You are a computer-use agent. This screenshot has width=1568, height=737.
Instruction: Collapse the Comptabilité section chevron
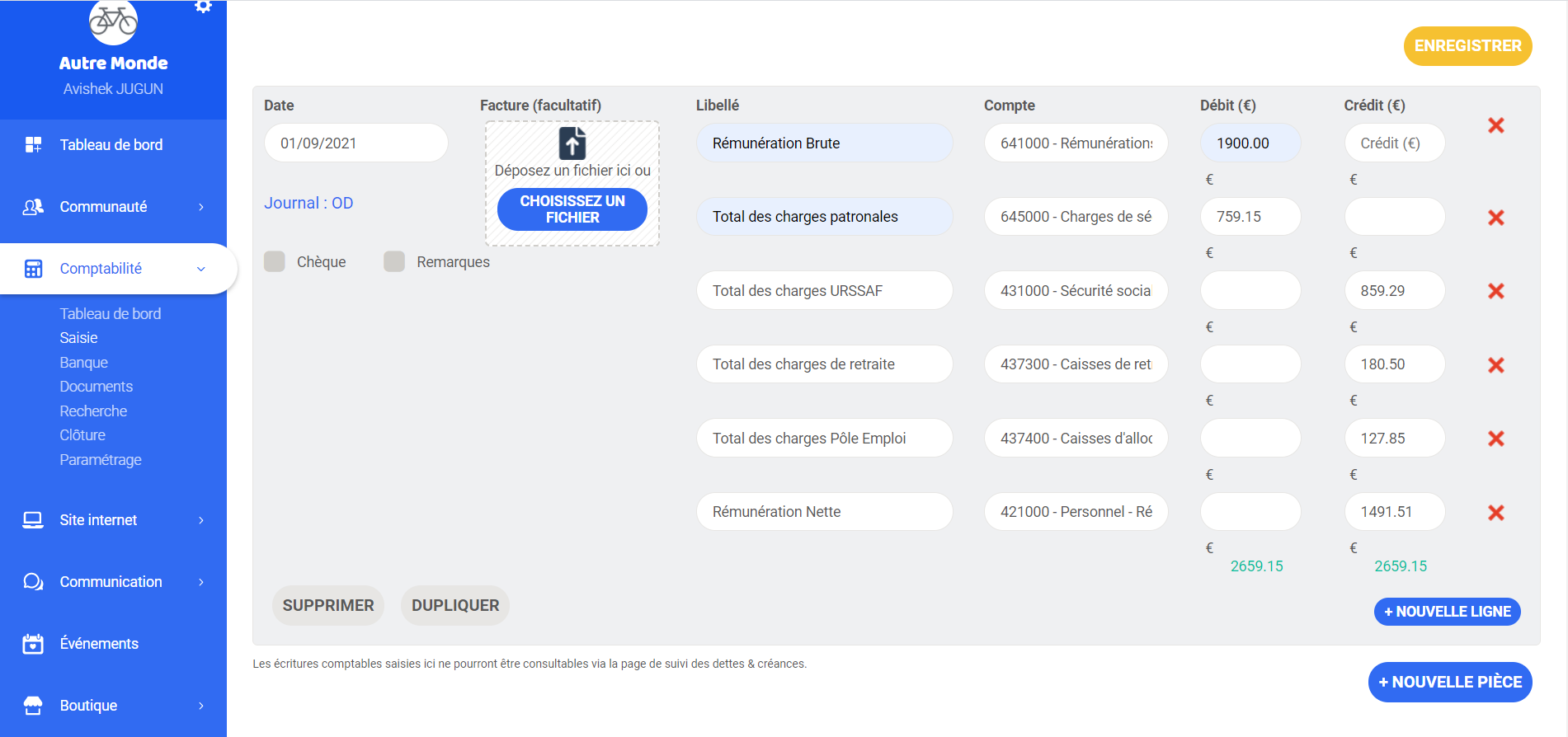201,269
